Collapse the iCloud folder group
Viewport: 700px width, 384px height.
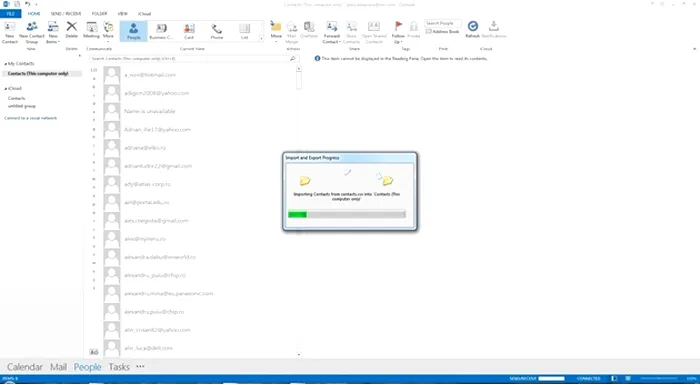click(x=5, y=88)
